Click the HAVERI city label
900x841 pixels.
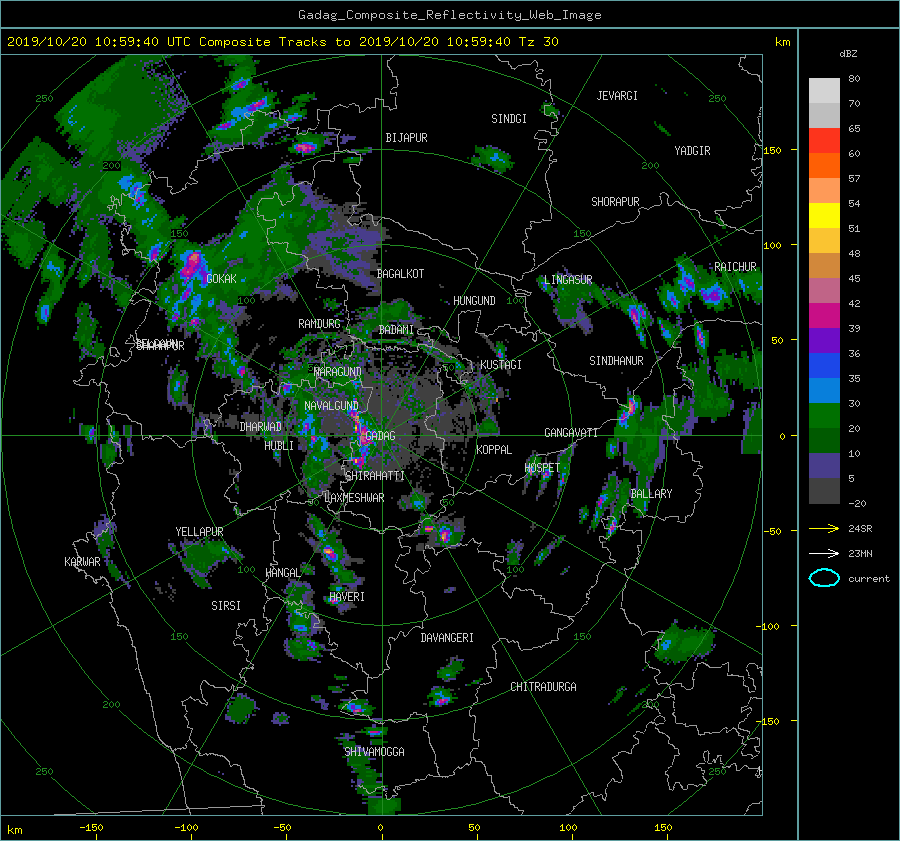[x=347, y=597]
